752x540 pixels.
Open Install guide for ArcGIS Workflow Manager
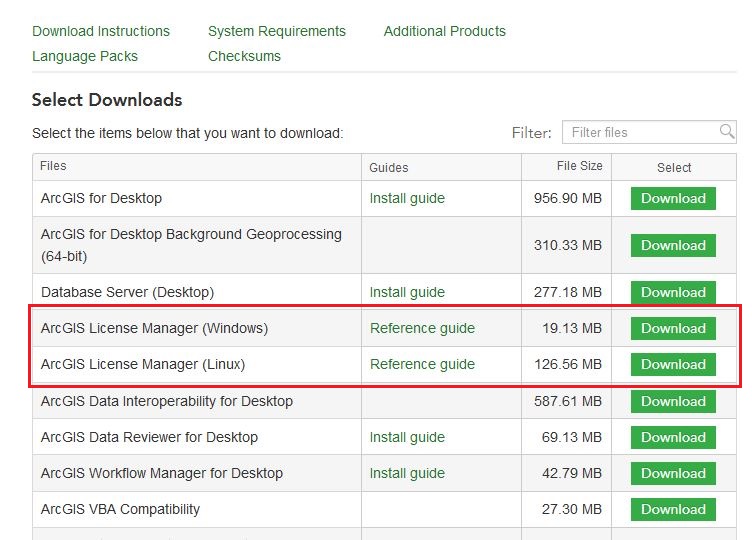407,473
